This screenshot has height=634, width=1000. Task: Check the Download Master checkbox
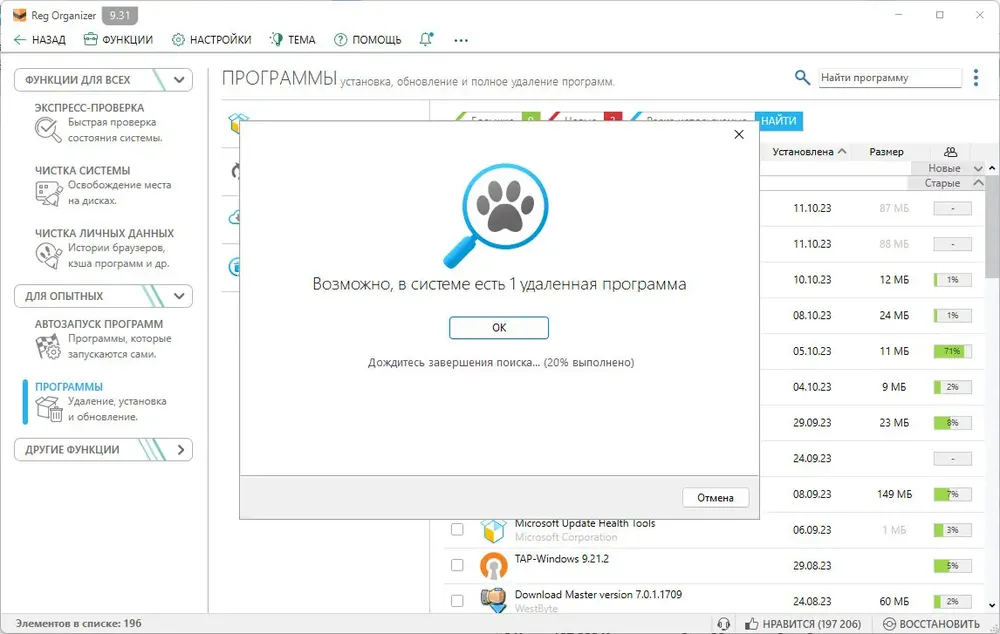pos(457,601)
